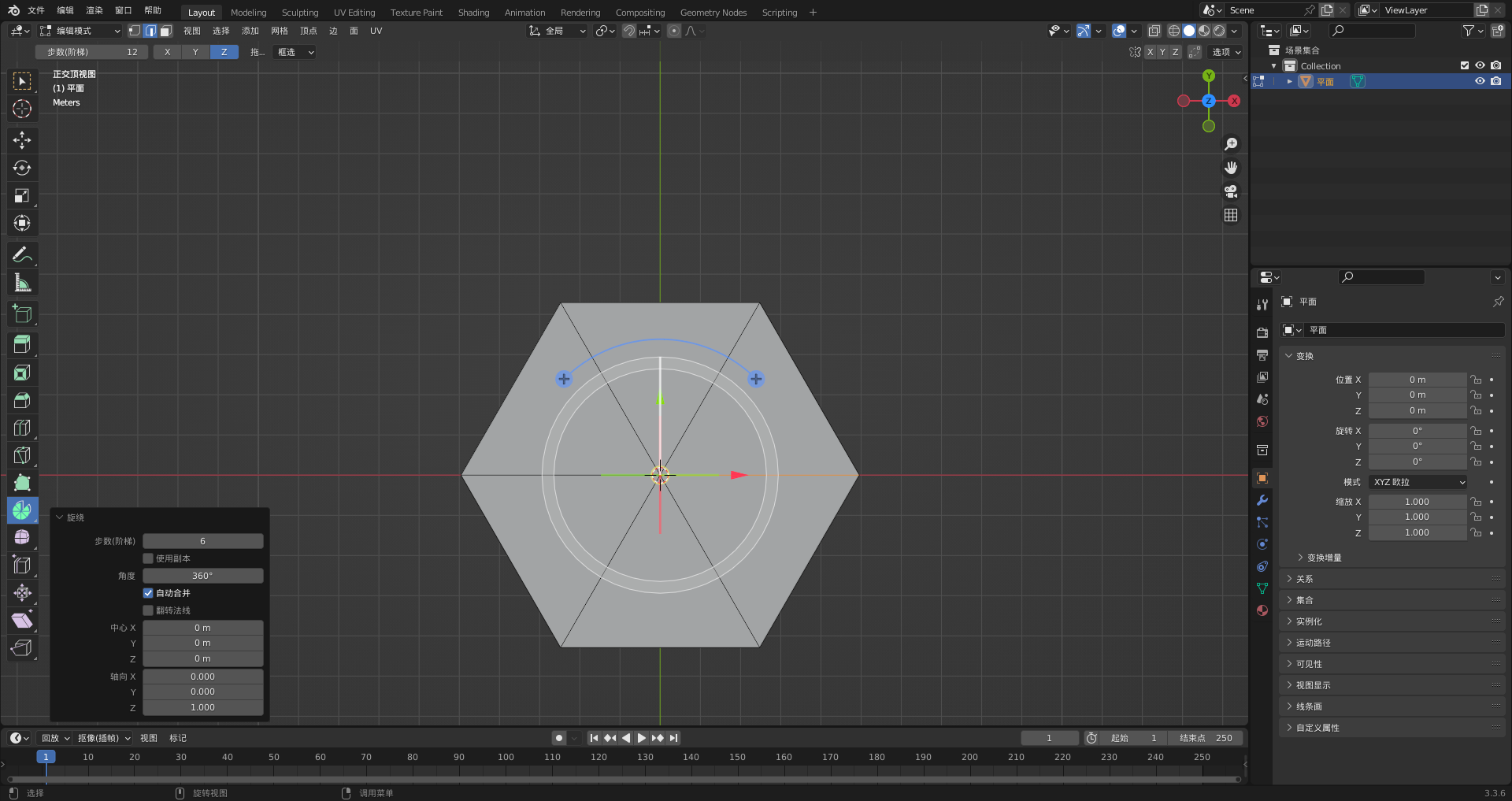Select the Knife tool
This screenshot has height=801, width=1512.
(x=22, y=455)
